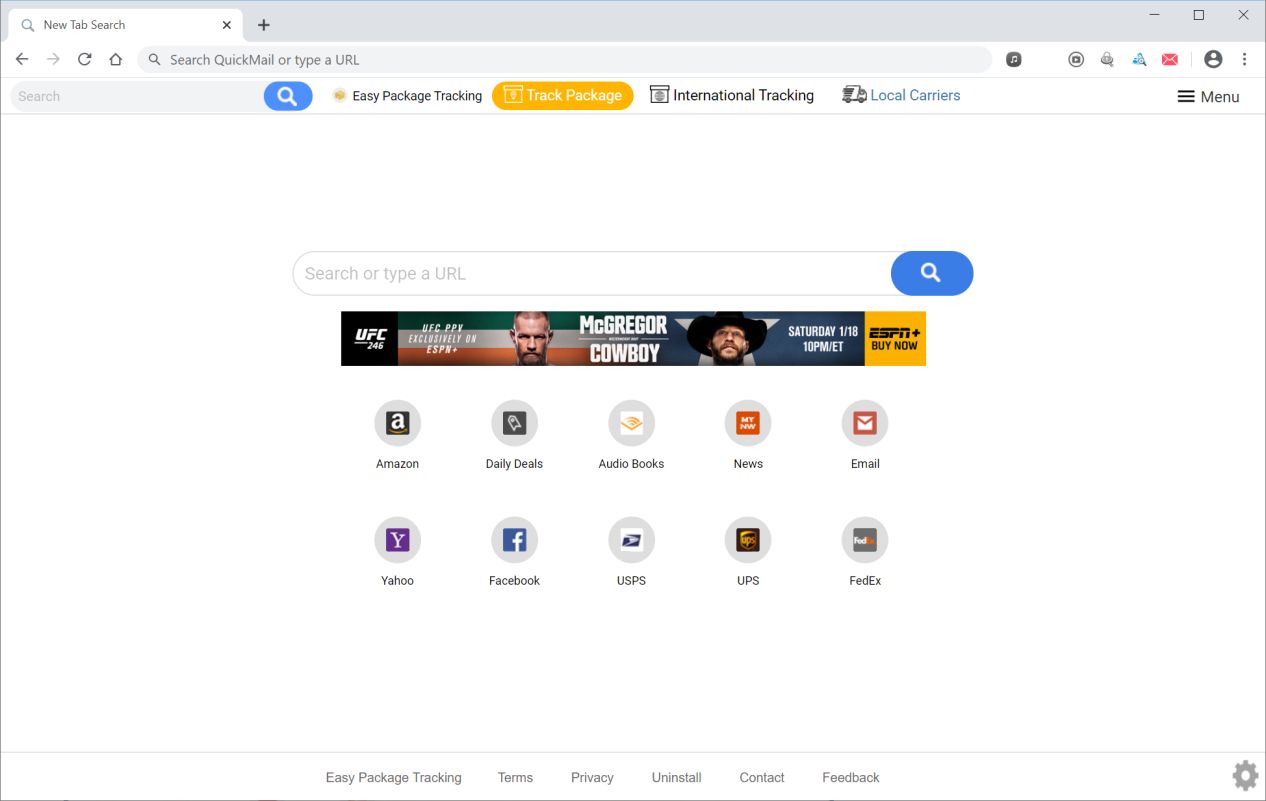
Task: Open the Daily Deals shortcut
Action: [x=514, y=424]
